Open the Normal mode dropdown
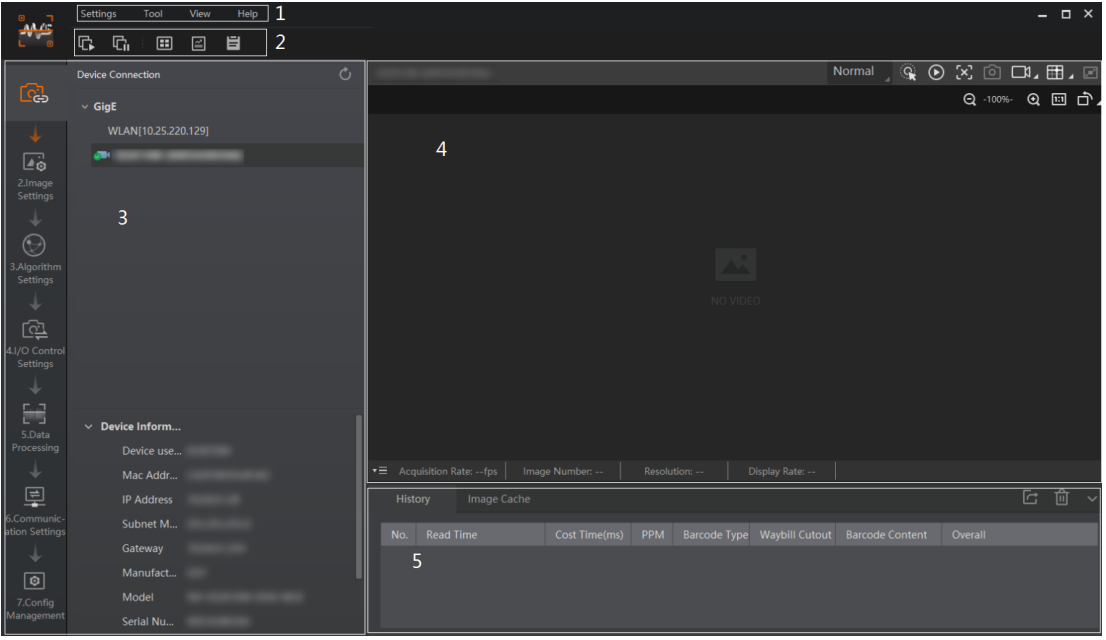Image resolution: width=1106 pixels, height=640 pixels. pyautogui.click(x=858, y=72)
